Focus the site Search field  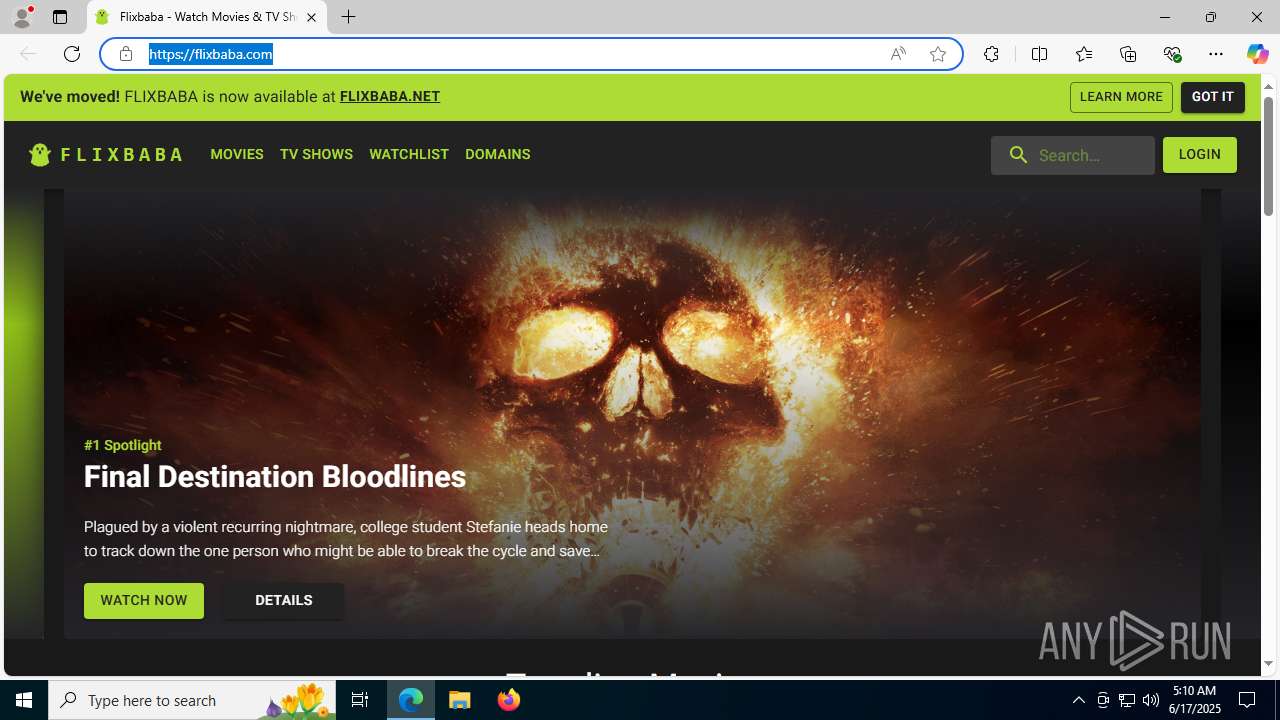point(1073,155)
